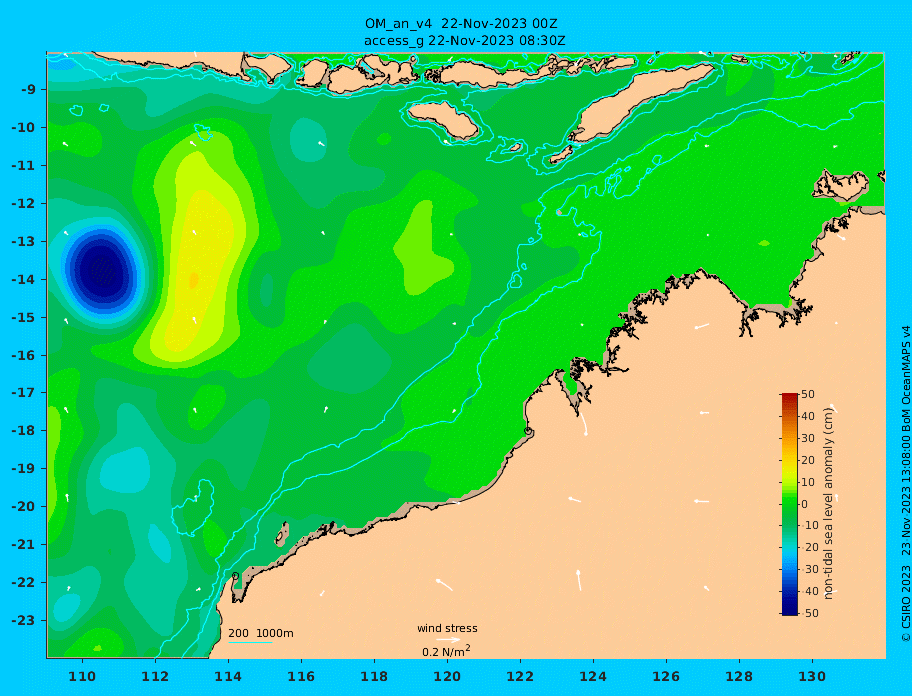Click the longitude axis label 118
Screen dimensions: 912x696
point(375,677)
